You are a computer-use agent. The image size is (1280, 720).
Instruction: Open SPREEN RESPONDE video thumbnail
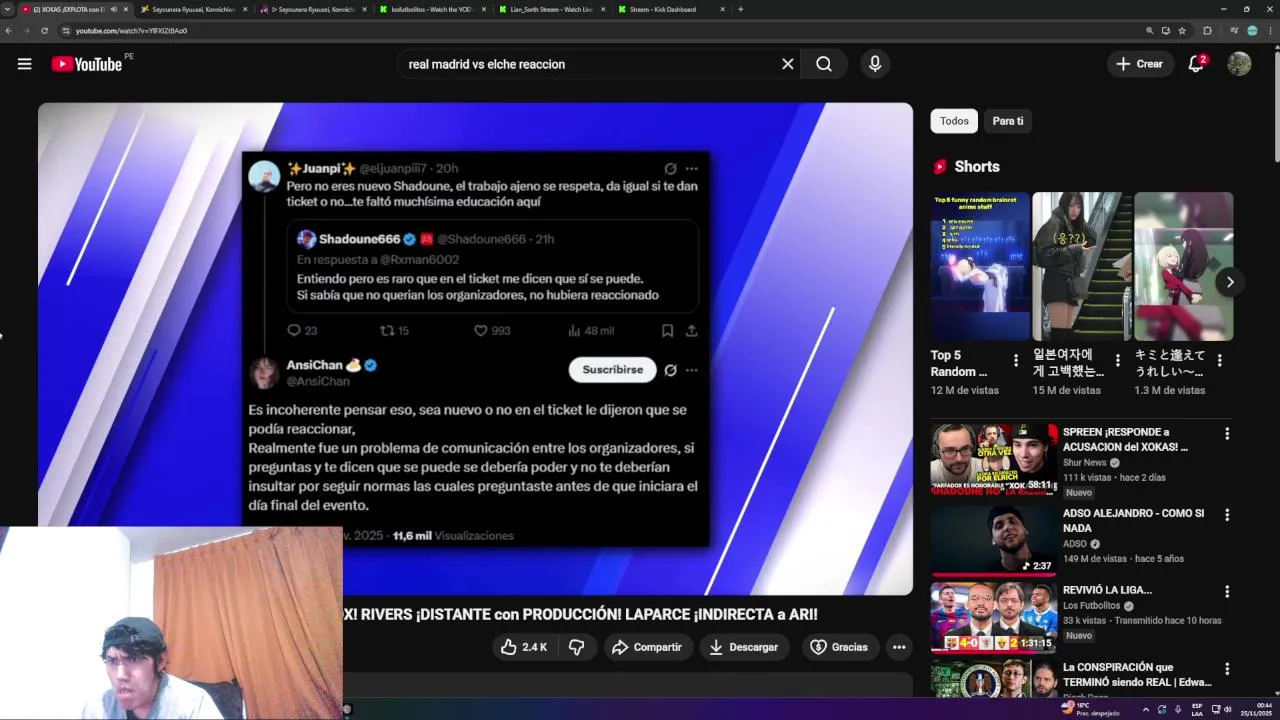point(994,459)
